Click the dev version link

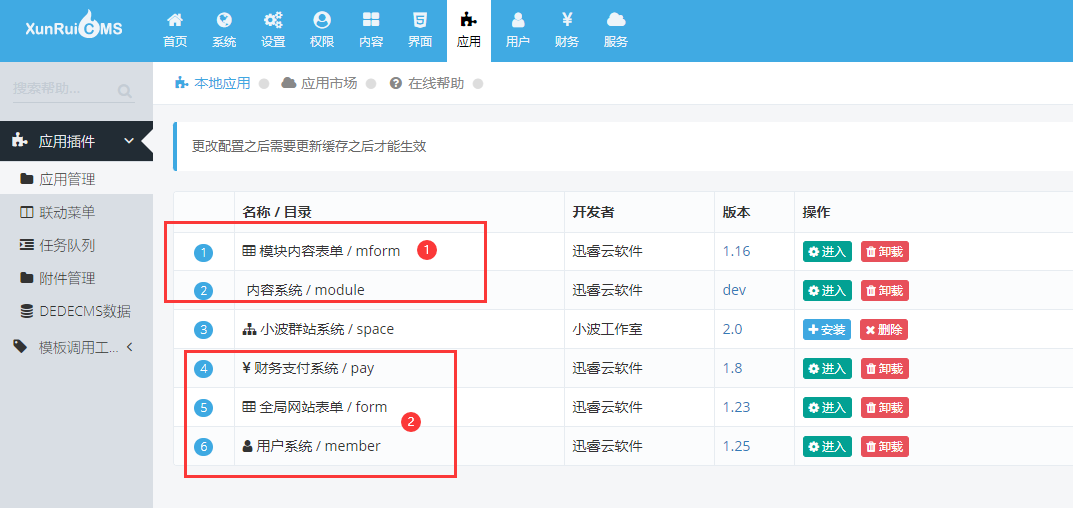pos(734,290)
